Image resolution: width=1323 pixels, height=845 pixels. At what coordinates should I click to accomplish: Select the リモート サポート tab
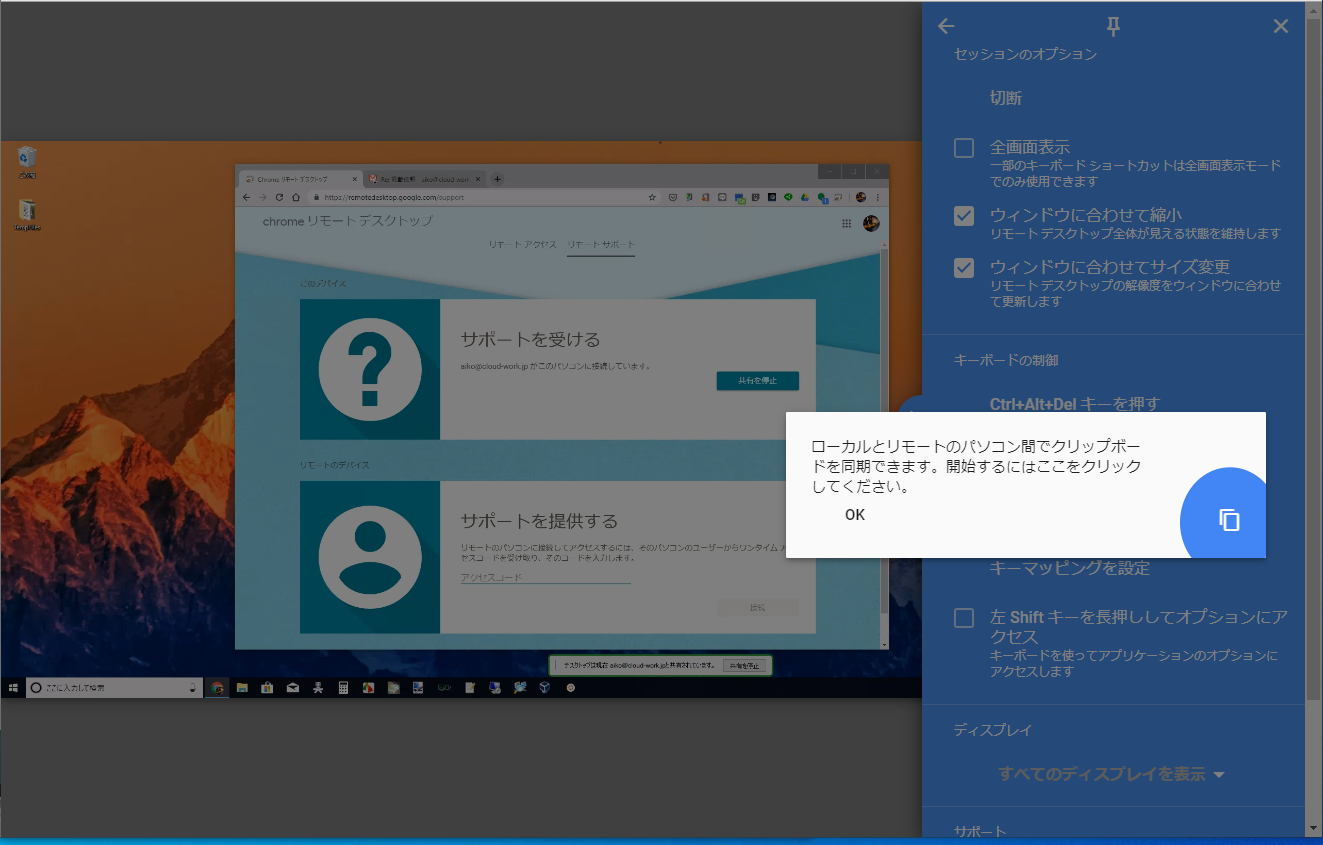[x=600, y=245]
